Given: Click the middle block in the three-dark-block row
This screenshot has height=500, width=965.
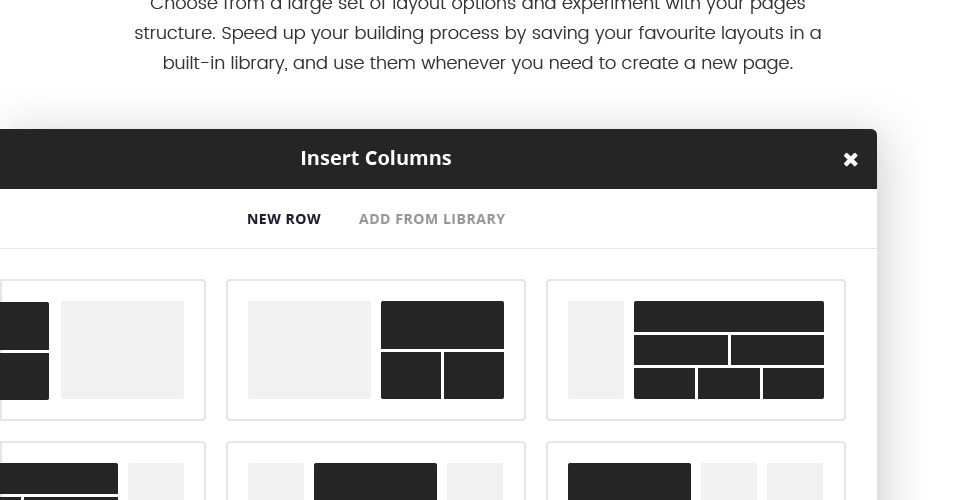Looking at the screenshot, I should pyautogui.click(x=729, y=383).
